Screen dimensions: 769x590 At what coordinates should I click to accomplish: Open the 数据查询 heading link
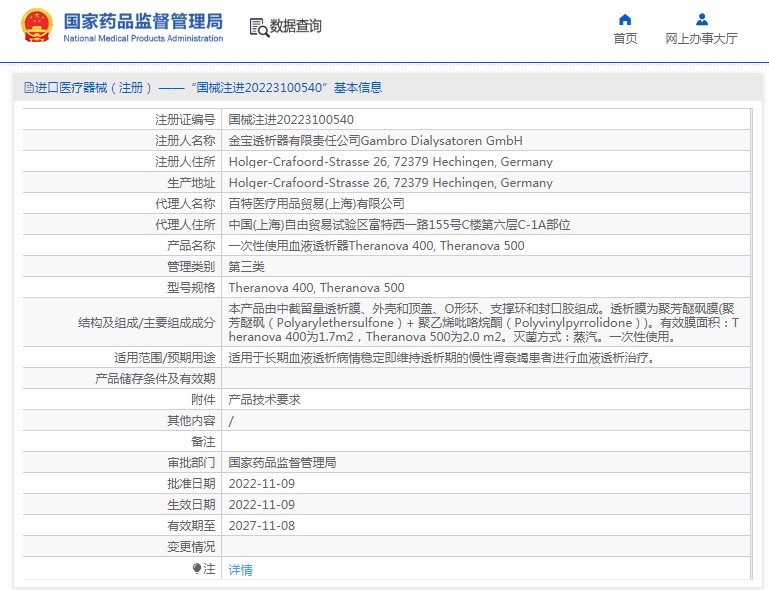pos(296,26)
